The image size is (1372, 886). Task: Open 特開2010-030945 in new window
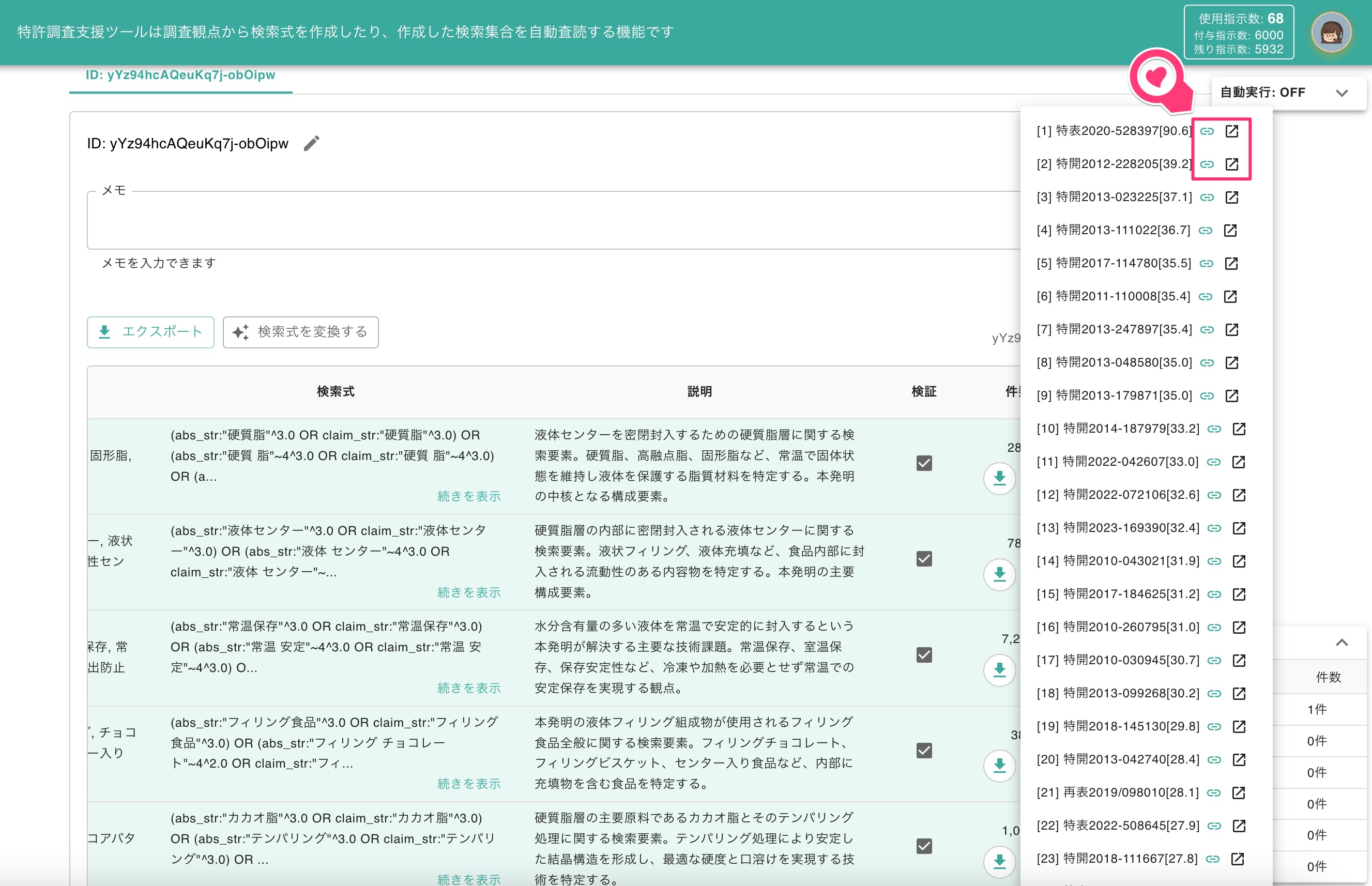click(x=1239, y=661)
